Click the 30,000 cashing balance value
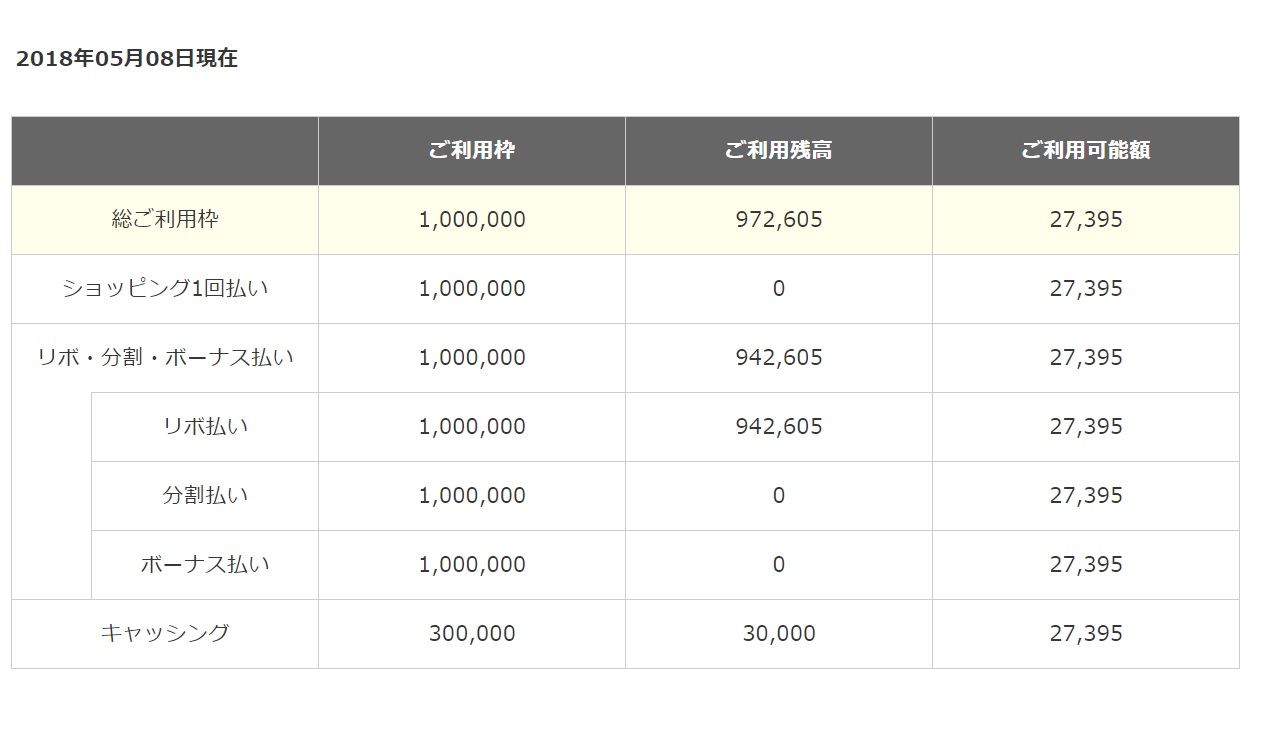 pos(778,634)
